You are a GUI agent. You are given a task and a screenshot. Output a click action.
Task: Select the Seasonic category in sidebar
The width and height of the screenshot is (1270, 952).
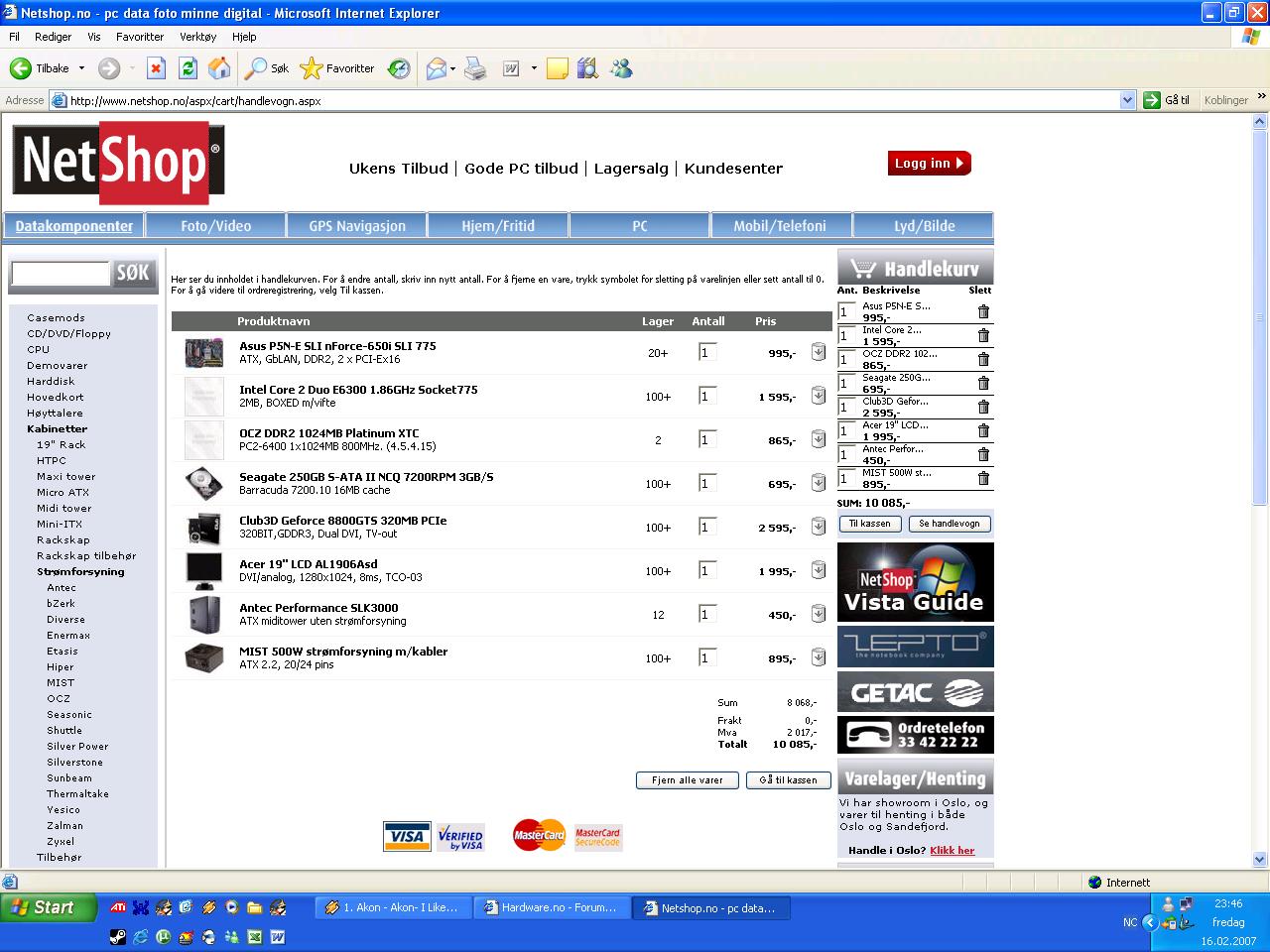click(69, 714)
